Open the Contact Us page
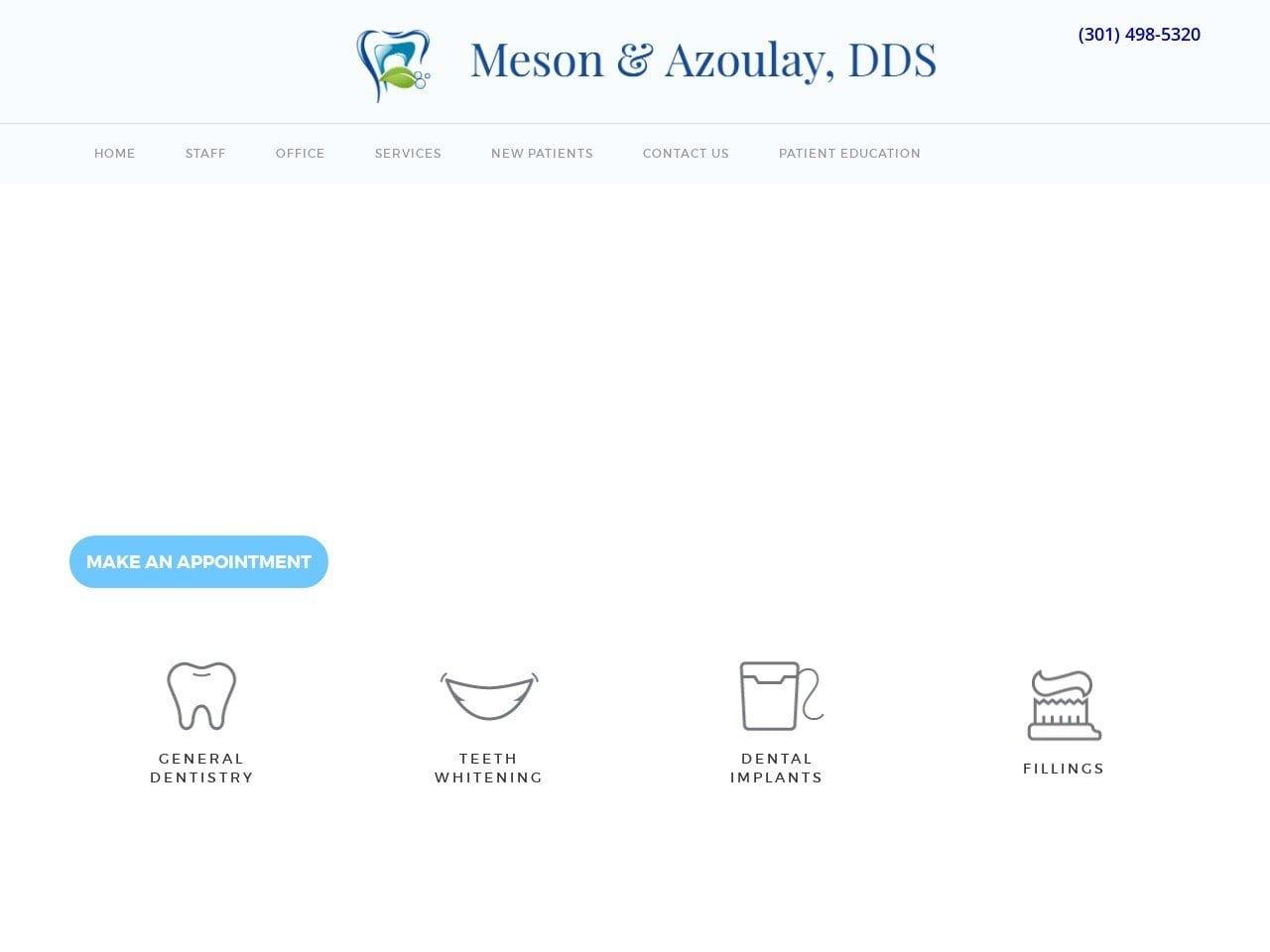The image size is (1270, 952). point(686,154)
